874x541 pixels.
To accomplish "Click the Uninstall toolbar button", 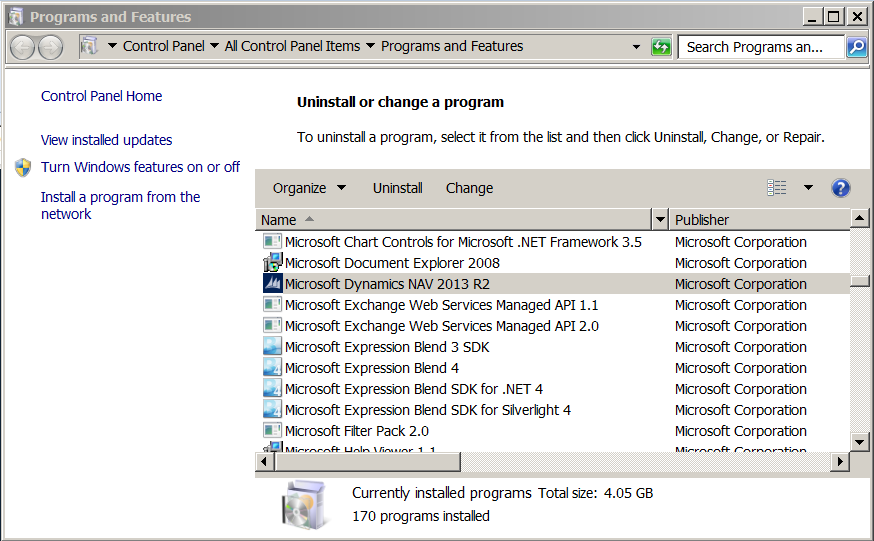I will [397, 188].
